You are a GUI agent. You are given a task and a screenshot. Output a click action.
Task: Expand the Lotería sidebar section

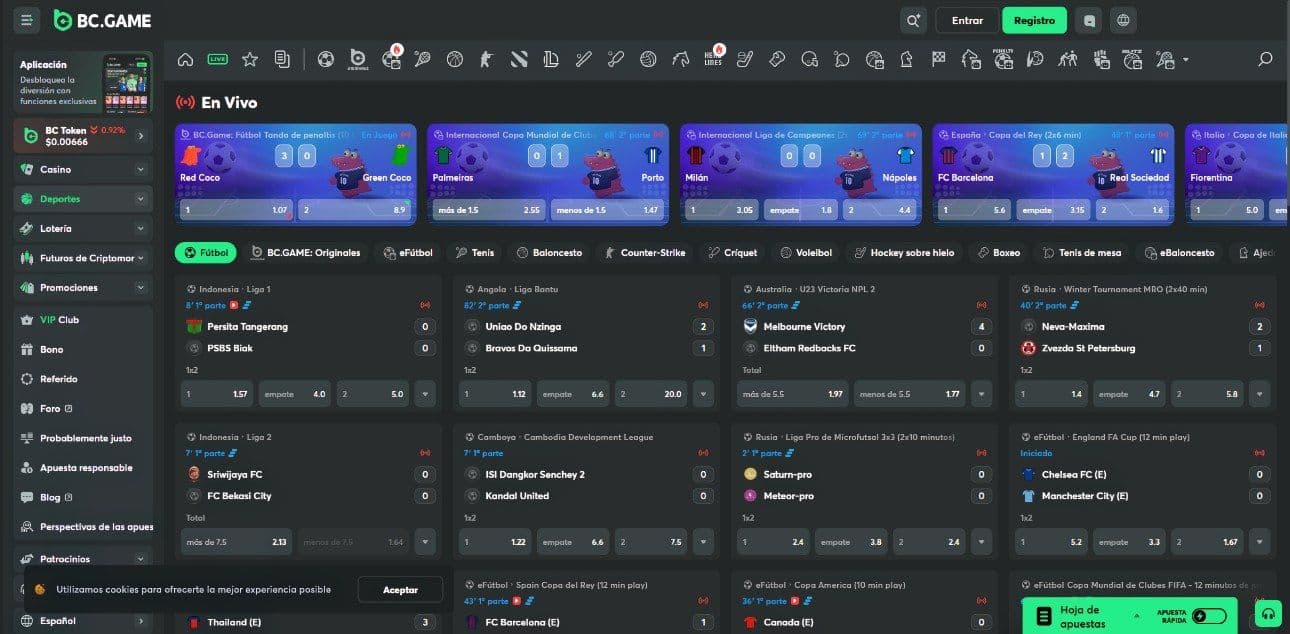tap(140, 229)
